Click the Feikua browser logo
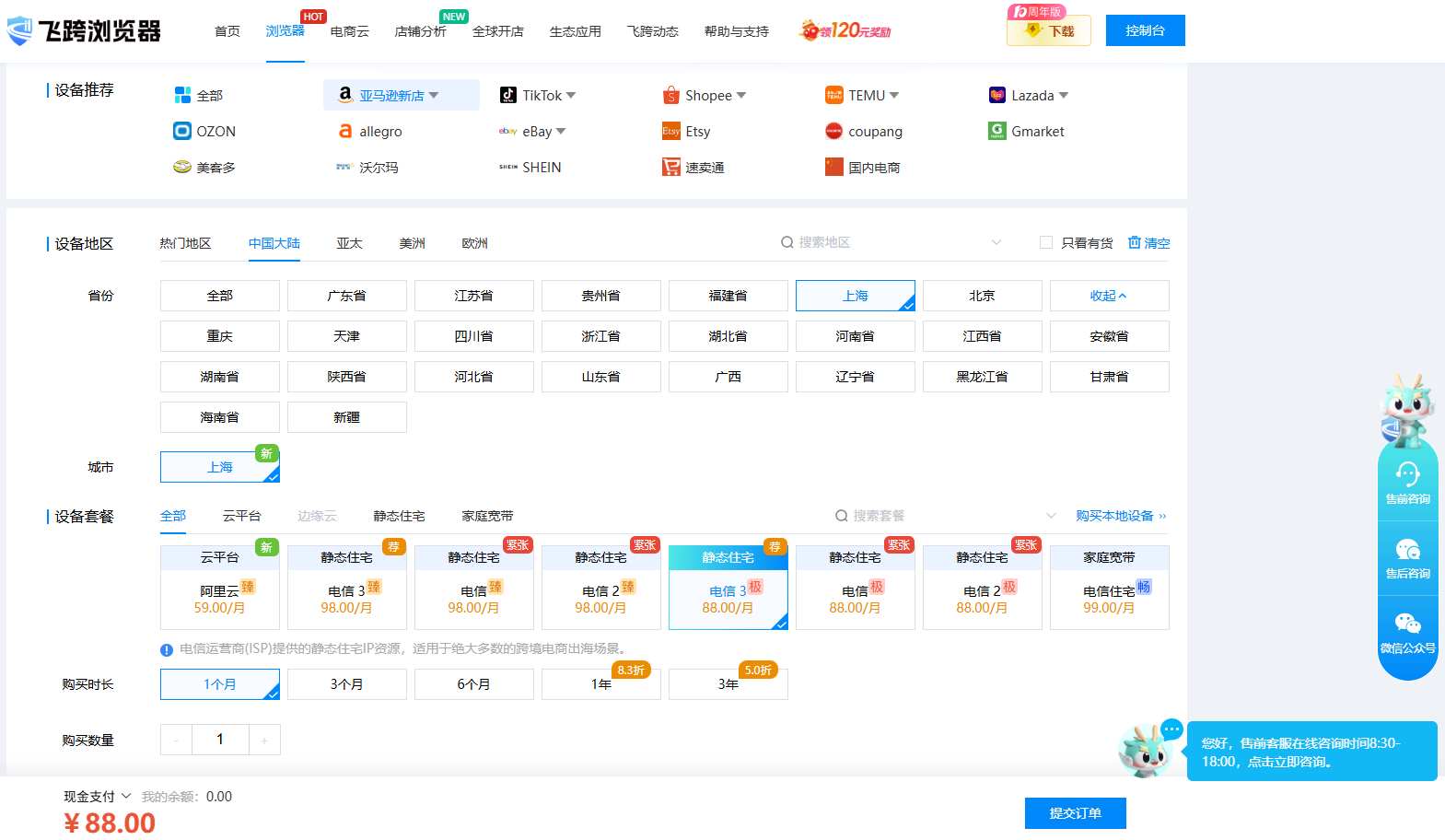1445x840 pixels. (84, 30)
